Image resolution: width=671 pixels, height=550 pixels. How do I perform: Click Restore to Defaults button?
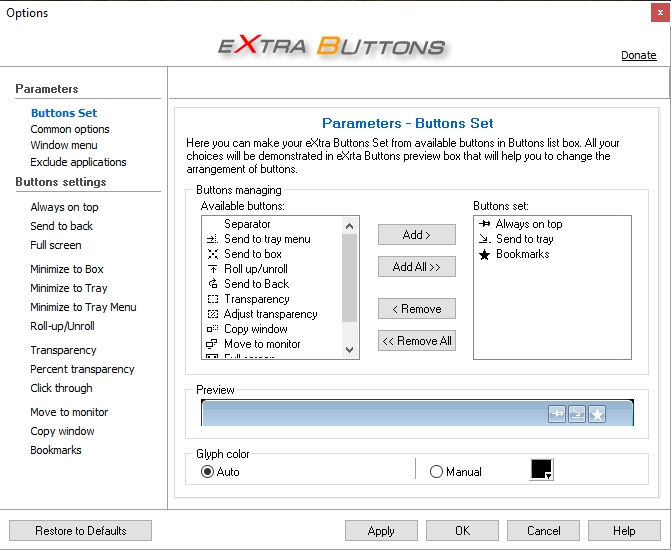coord(80,531)
